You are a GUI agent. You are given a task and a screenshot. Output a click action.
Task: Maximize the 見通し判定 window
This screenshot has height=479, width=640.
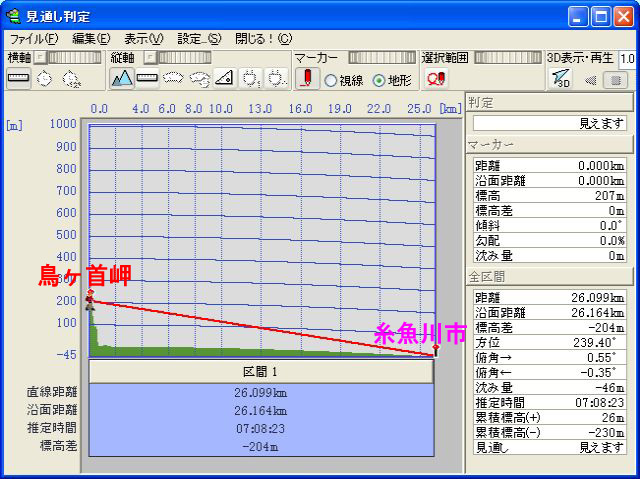click(601, 17)
